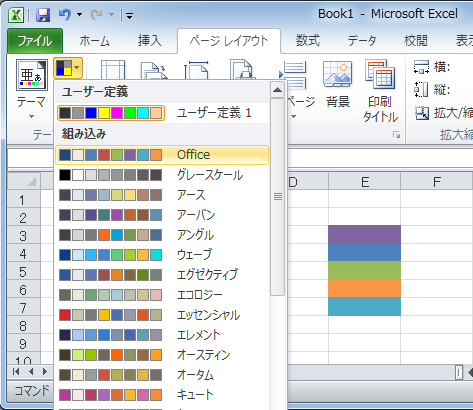Click the Excel application icon in title bar

[x=16, y=15]
